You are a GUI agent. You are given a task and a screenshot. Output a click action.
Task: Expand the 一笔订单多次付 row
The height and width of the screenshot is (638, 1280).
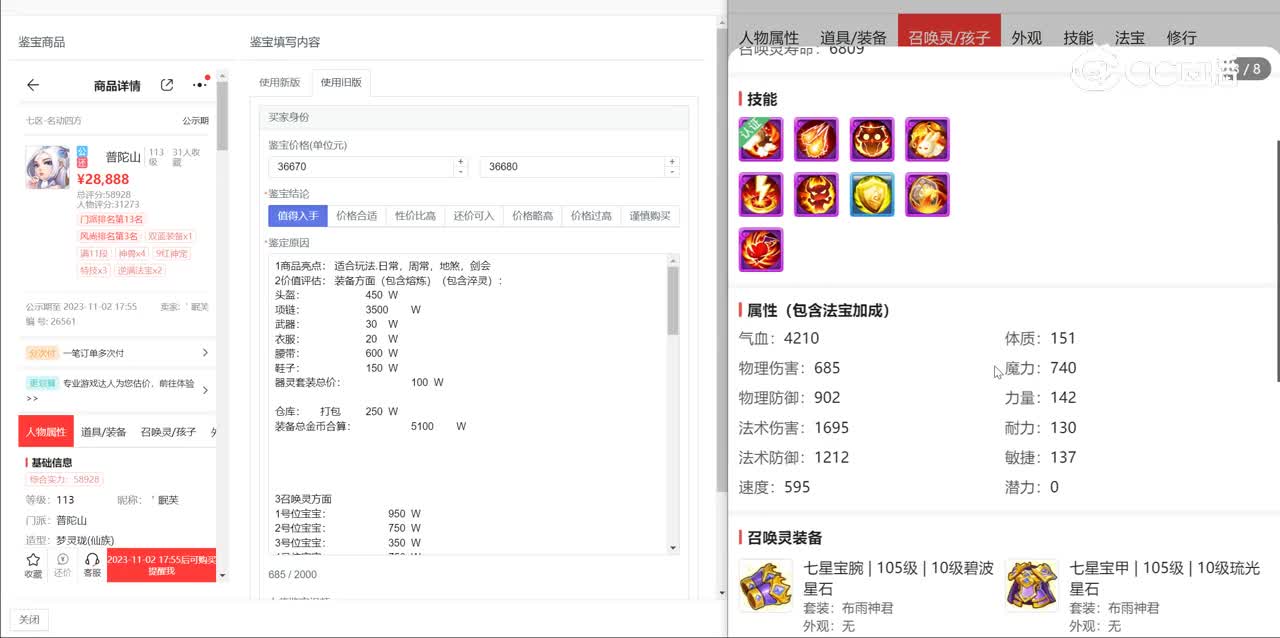pyautogui.click(x=118, y=353)
